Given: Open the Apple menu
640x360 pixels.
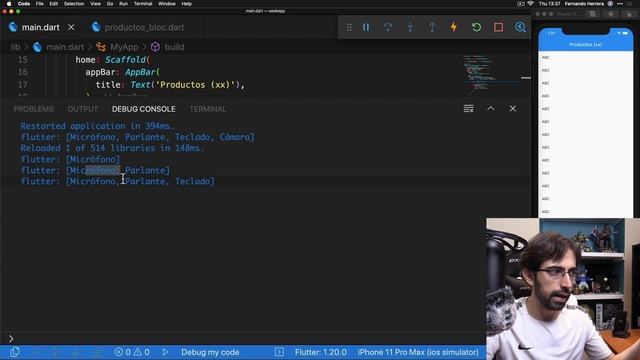Looking at the screenshot, I should [x=9, y=4].
